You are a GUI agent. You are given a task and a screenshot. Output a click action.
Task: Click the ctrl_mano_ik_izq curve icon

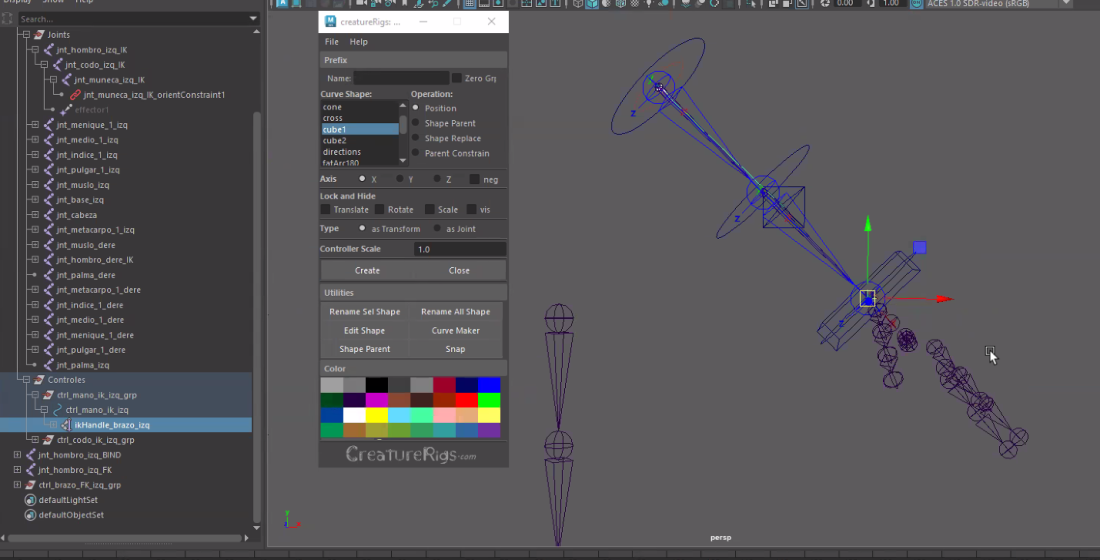58,410
